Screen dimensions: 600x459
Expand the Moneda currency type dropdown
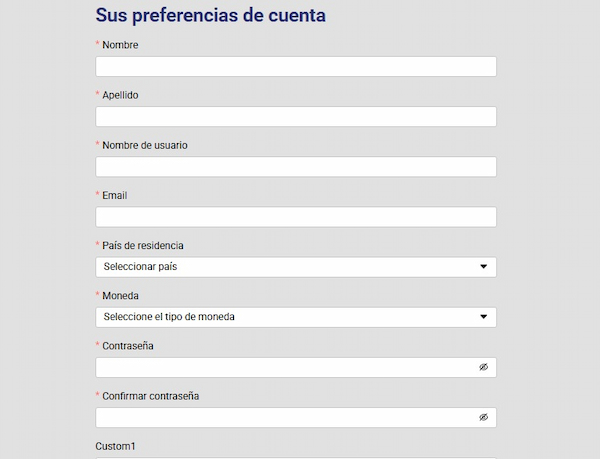pos(296,317)
